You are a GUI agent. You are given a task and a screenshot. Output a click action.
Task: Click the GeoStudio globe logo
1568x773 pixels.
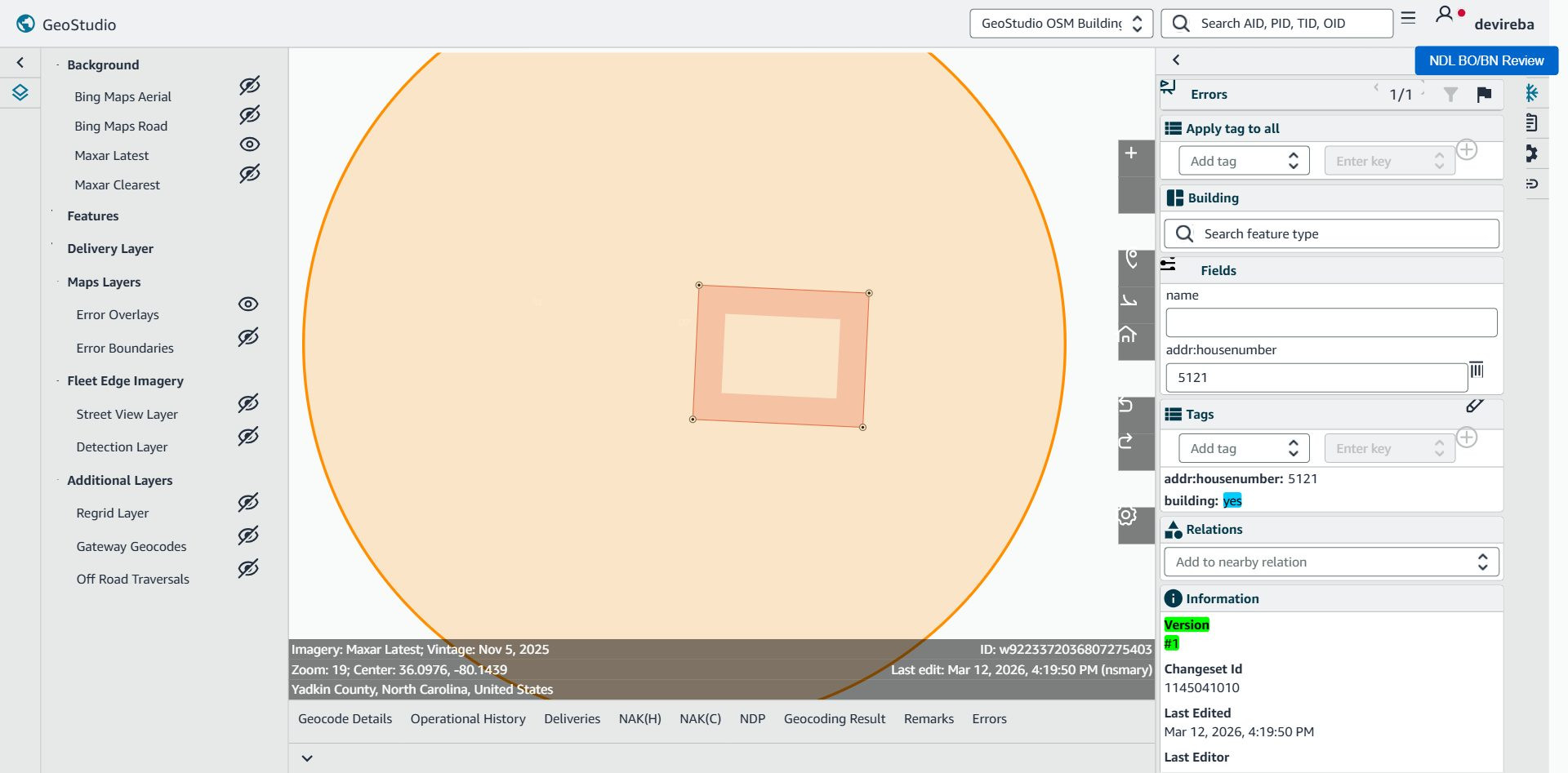tap(25, 24)
